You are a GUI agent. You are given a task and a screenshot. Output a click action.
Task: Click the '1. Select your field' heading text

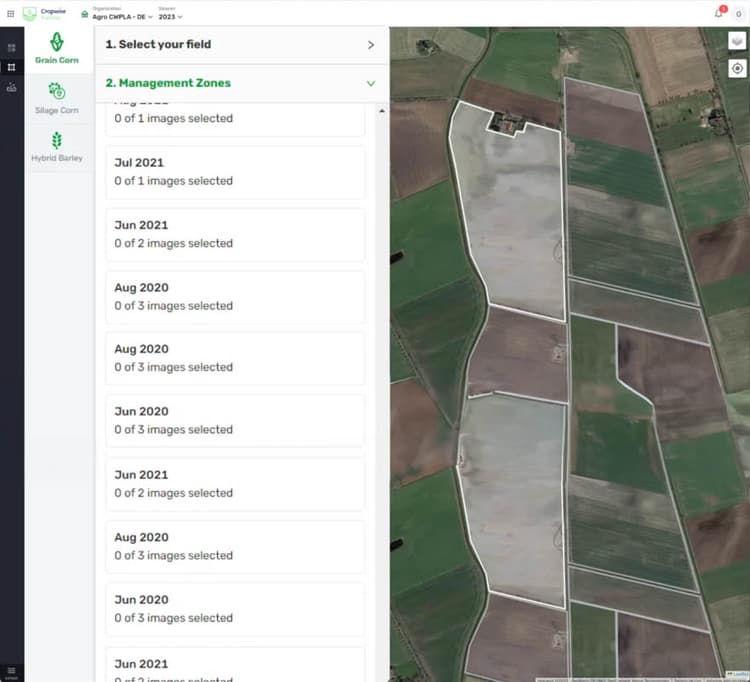(x=158, y=44)
